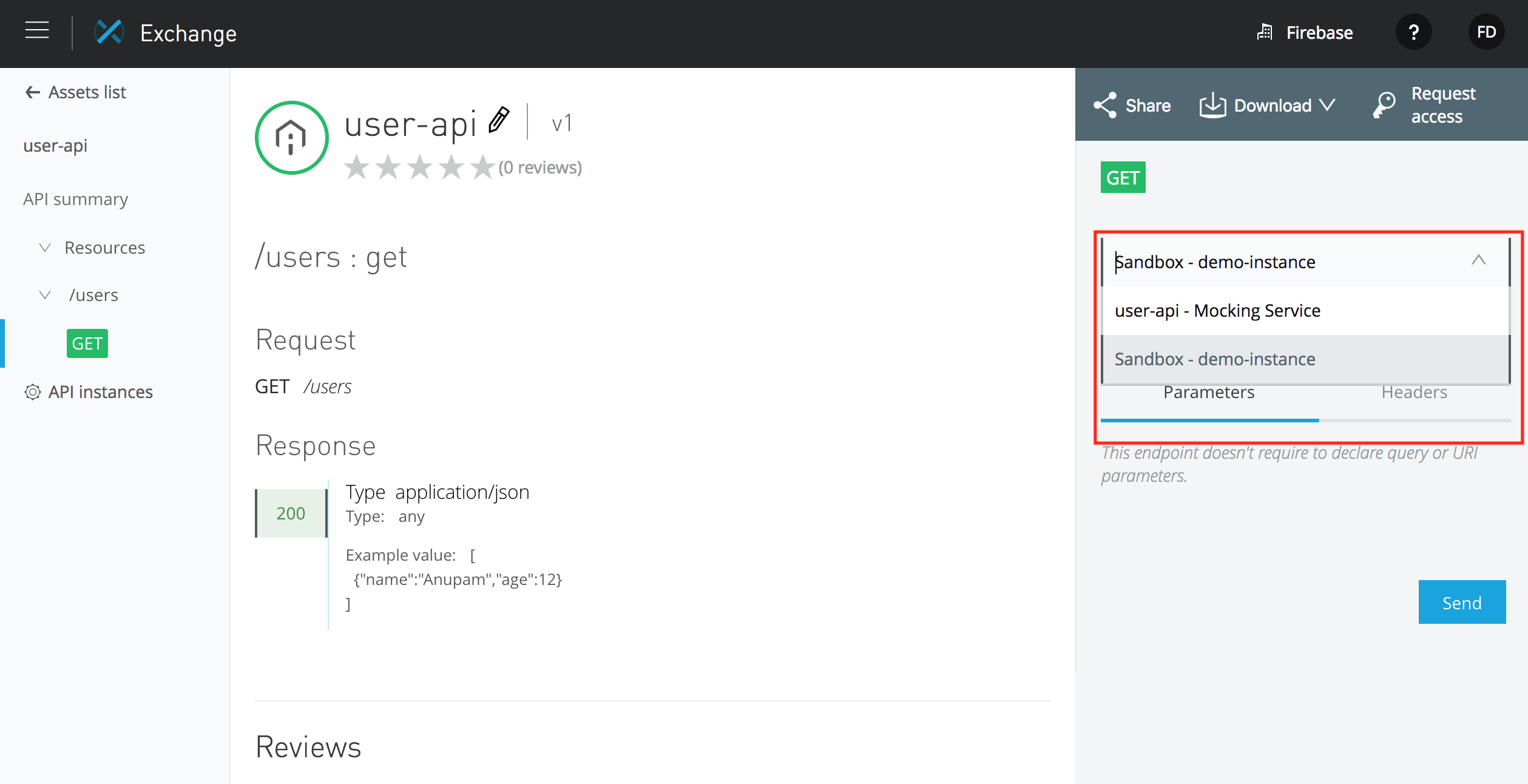Click the pencil edit icon beside user-api
This screenshot has width=1528, height=784.
pos(499,120)
